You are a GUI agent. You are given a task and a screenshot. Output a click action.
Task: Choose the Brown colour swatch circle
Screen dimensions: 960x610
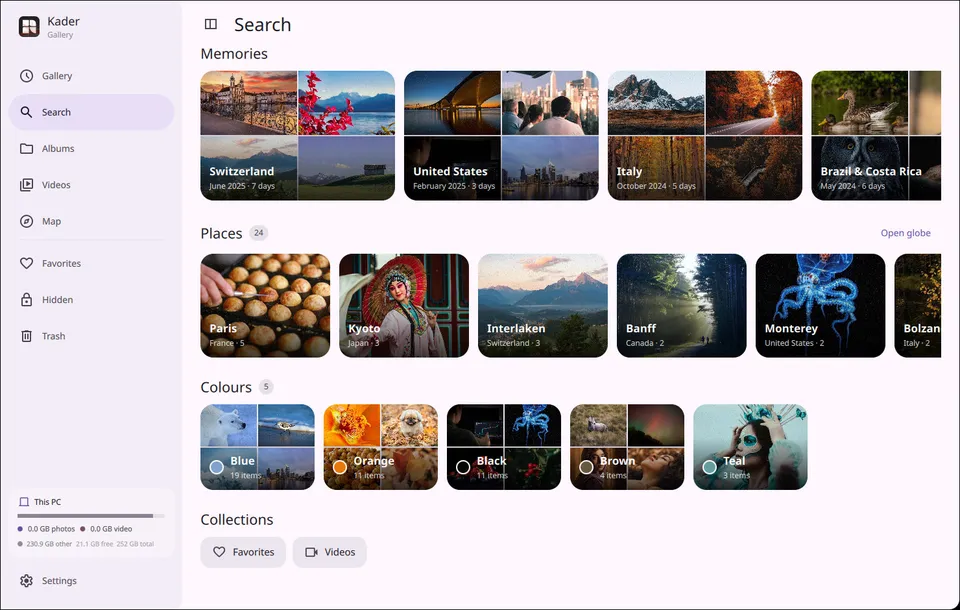click(x=586, y=467)
